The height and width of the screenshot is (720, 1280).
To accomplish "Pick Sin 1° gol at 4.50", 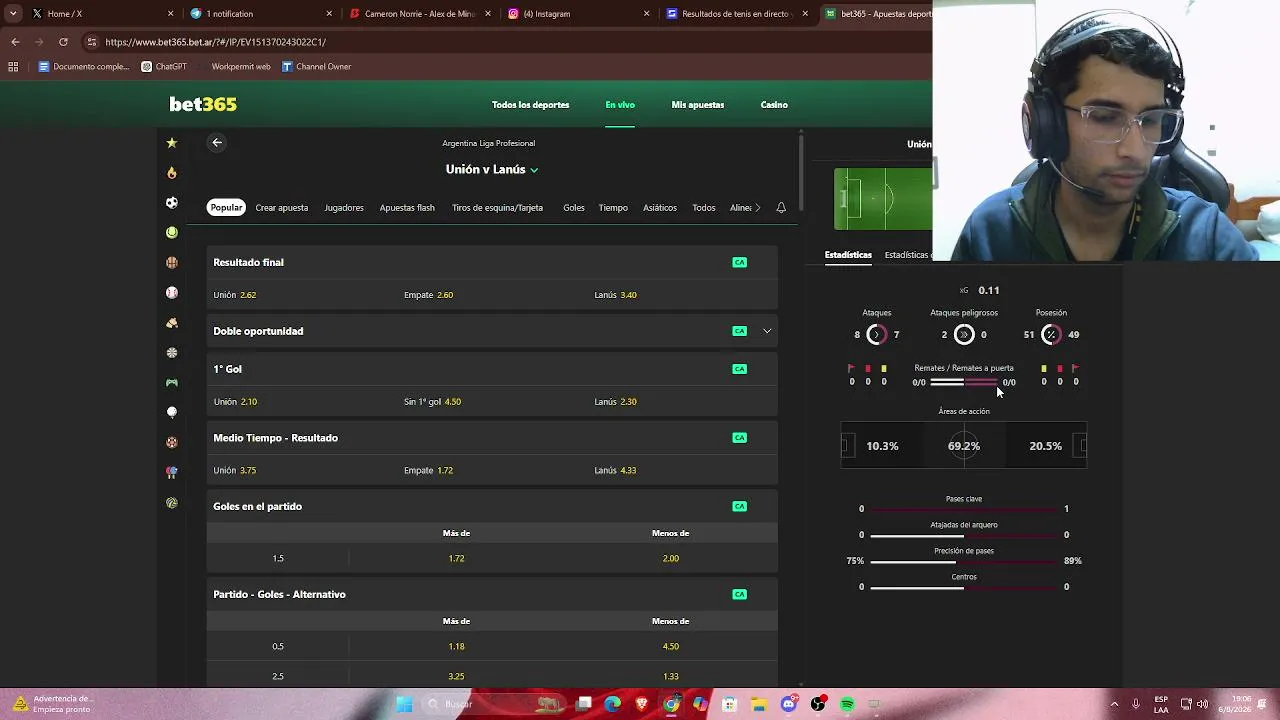I will pyautogui.click(x=492, y=402).
